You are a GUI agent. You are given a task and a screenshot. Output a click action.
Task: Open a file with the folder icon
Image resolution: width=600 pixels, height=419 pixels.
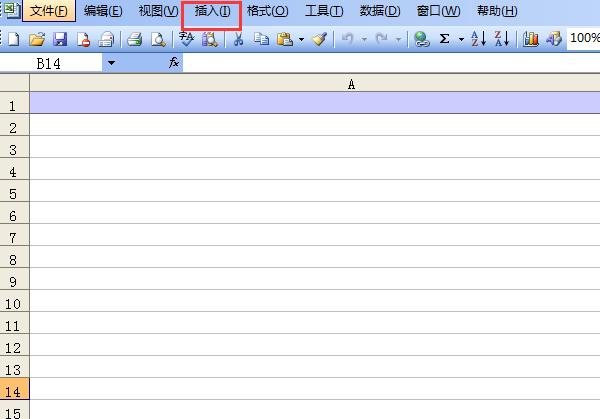[x=37, y=39]
